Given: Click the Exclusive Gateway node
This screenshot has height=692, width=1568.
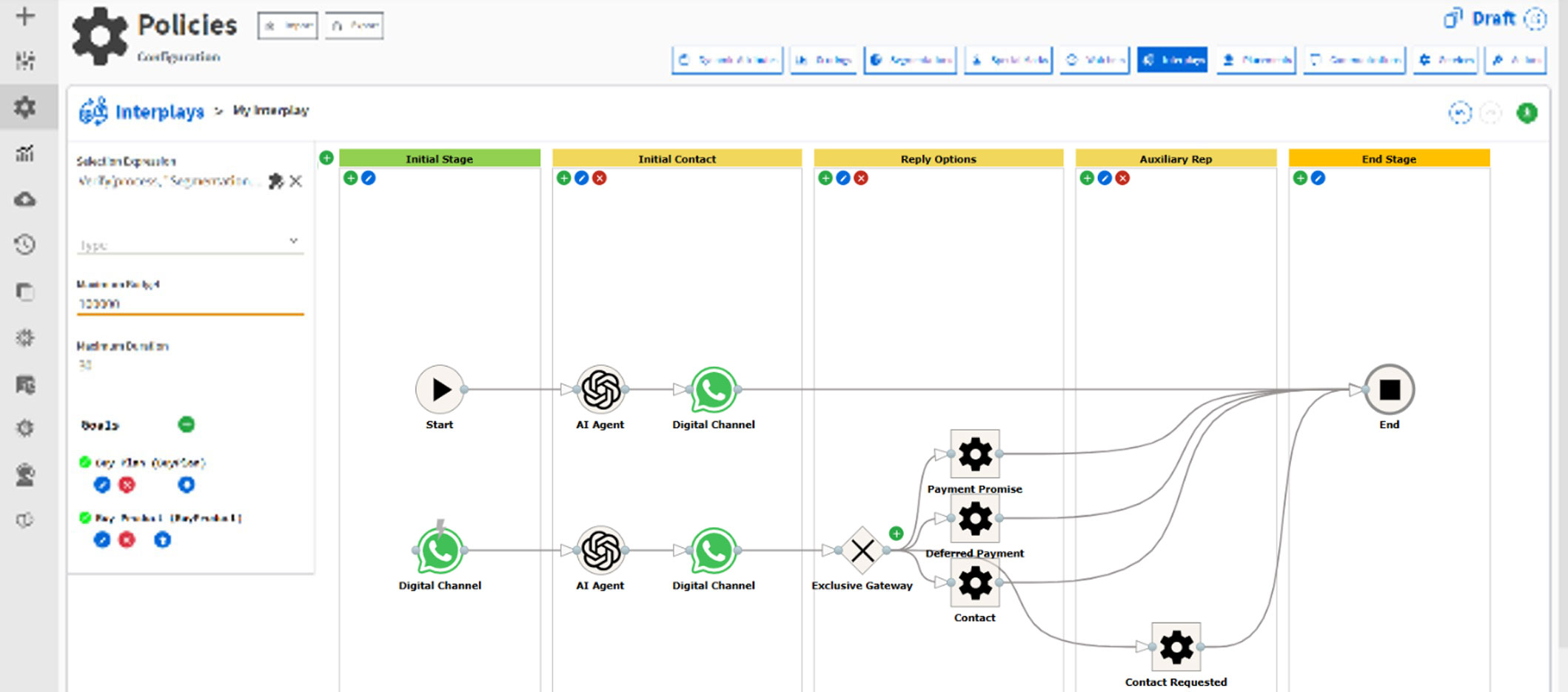Looking at the screenshot, I should [862, 551].
